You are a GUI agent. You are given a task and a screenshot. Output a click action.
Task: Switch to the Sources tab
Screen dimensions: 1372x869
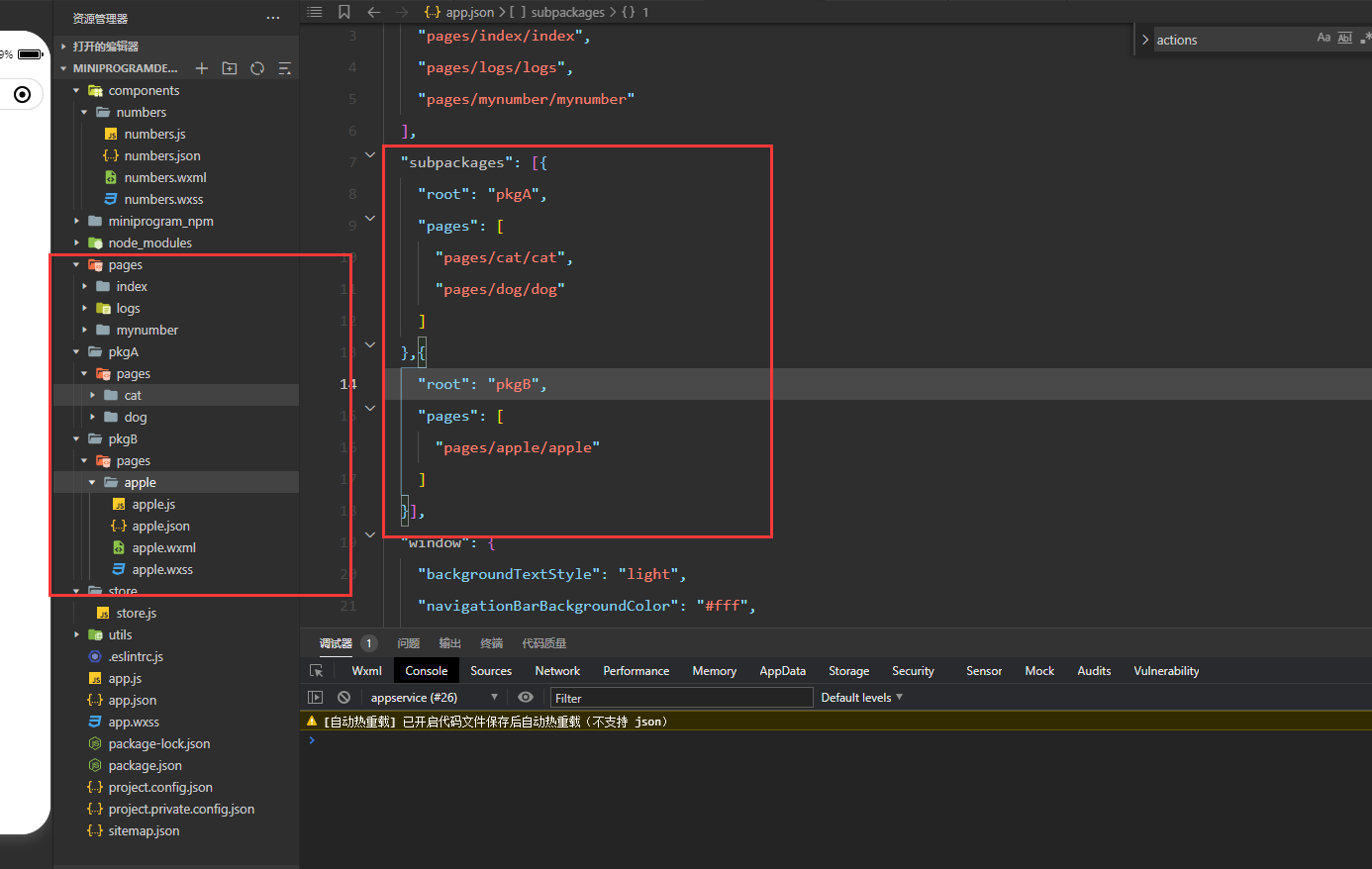pos(491,670)
